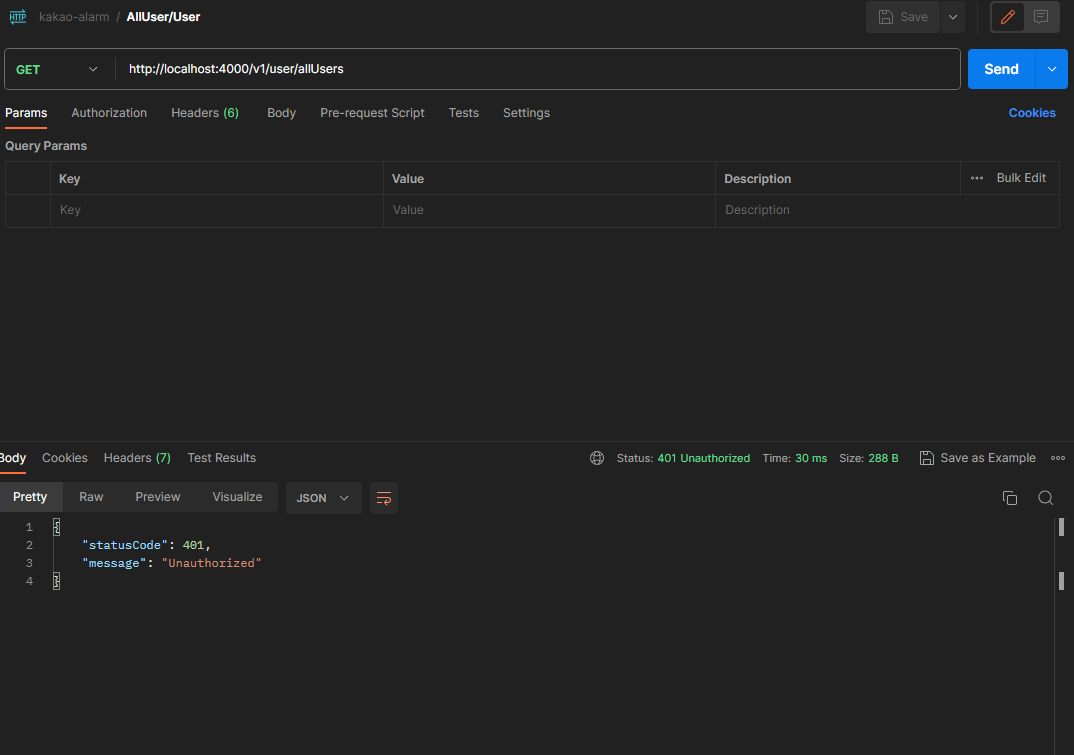Viewport: 1074px width, 755px height.
Task: Open the response Cookies tab
Action: pyautogui.click(x=64, y=458)
